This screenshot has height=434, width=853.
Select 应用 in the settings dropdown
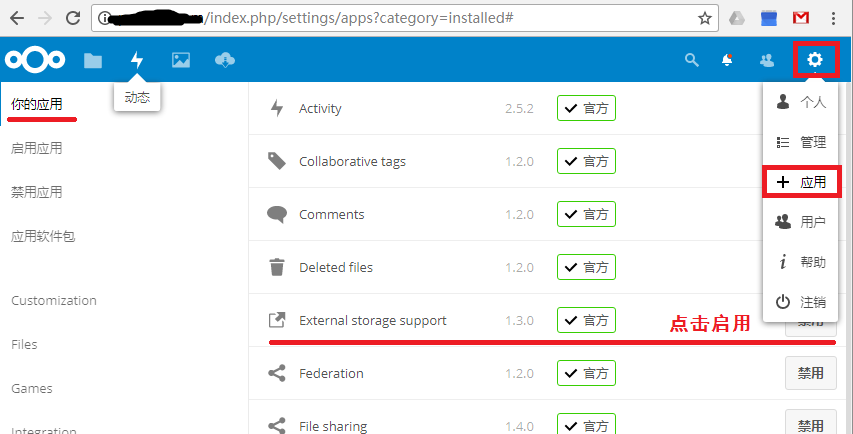tap(802, 182)
